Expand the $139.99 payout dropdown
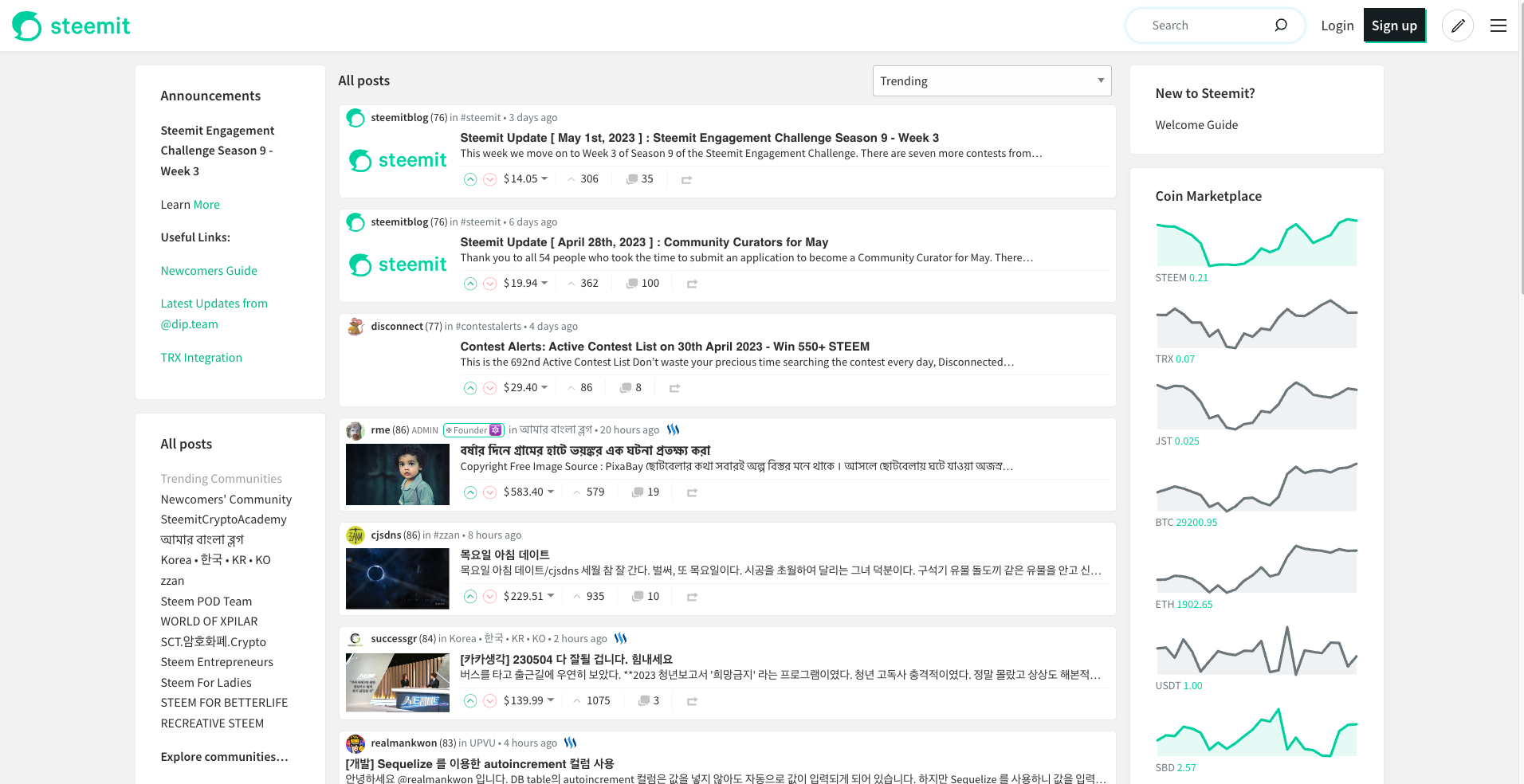The width and height of the screenshot is (1524, 784). tap(528, 701)
